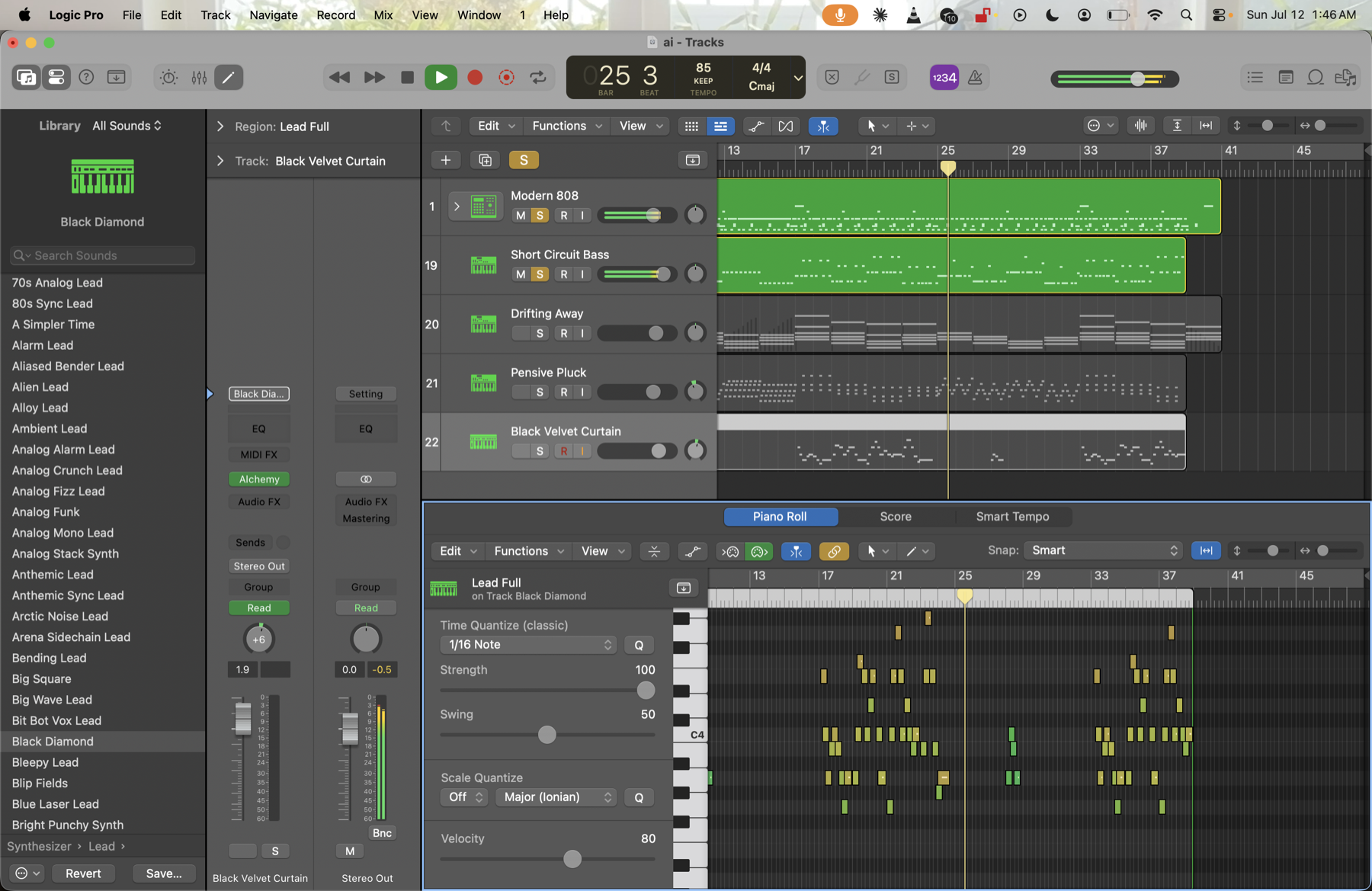Mute the Modern 808 track
1372x891 pixels.
[521, 216]
